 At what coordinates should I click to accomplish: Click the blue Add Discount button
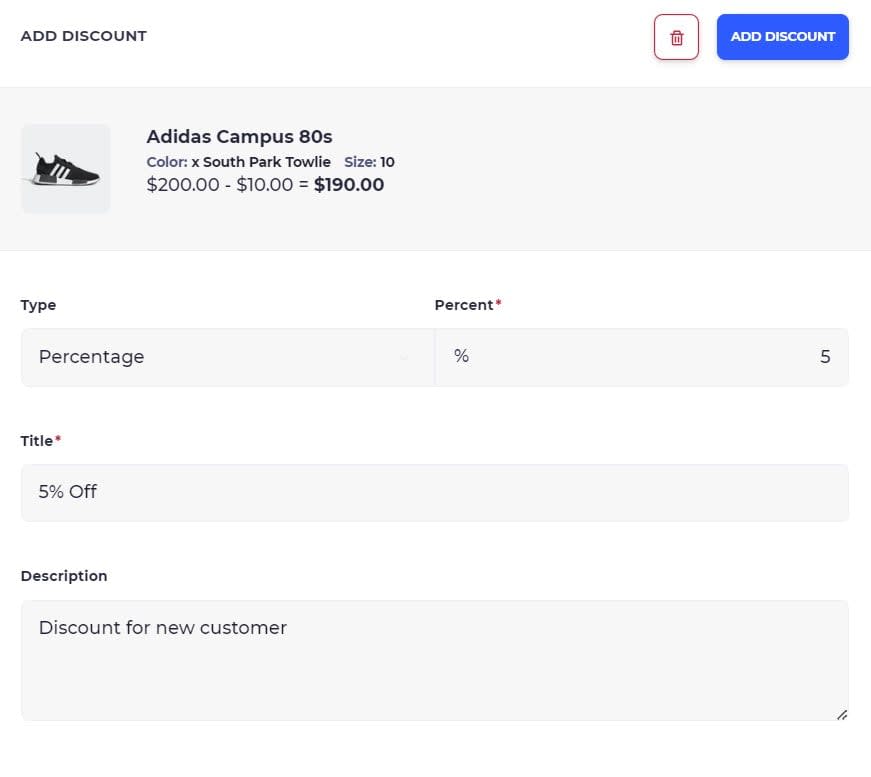point(782,37)
